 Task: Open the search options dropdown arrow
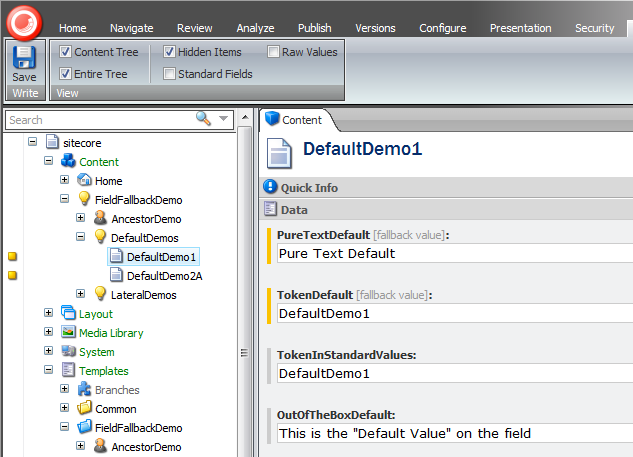tap(223, 119)
